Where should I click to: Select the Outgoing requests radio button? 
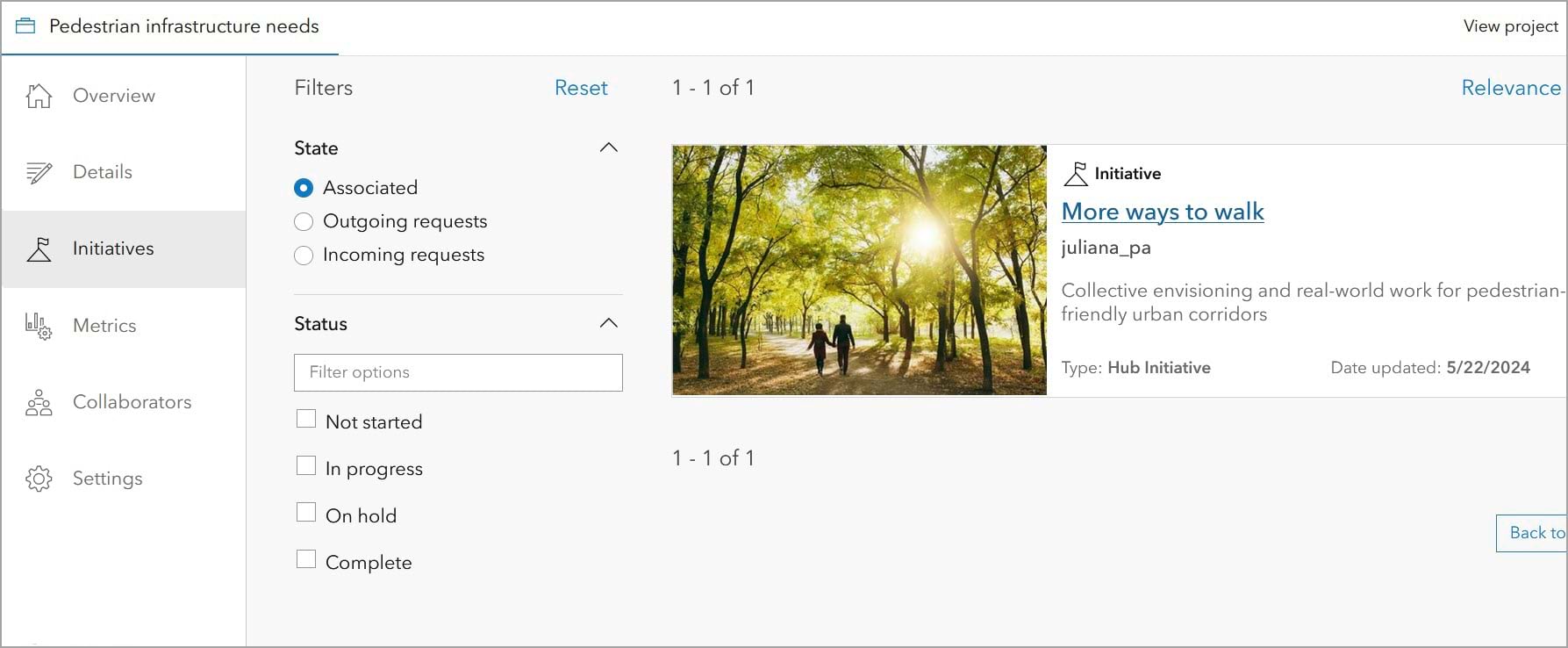(x=304, y=222)
